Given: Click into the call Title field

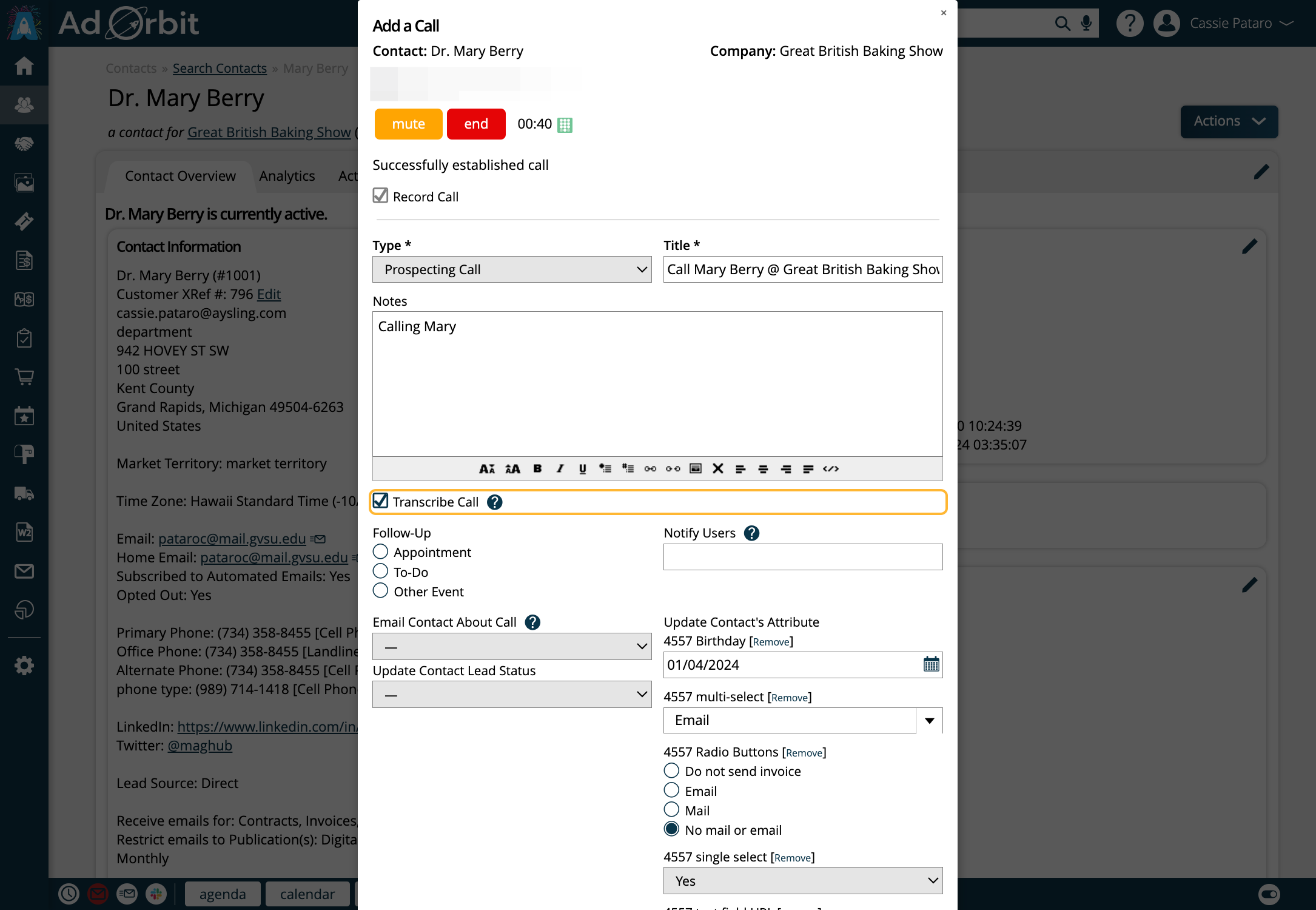Looking at the screenshot, I should tap(803, 269).
